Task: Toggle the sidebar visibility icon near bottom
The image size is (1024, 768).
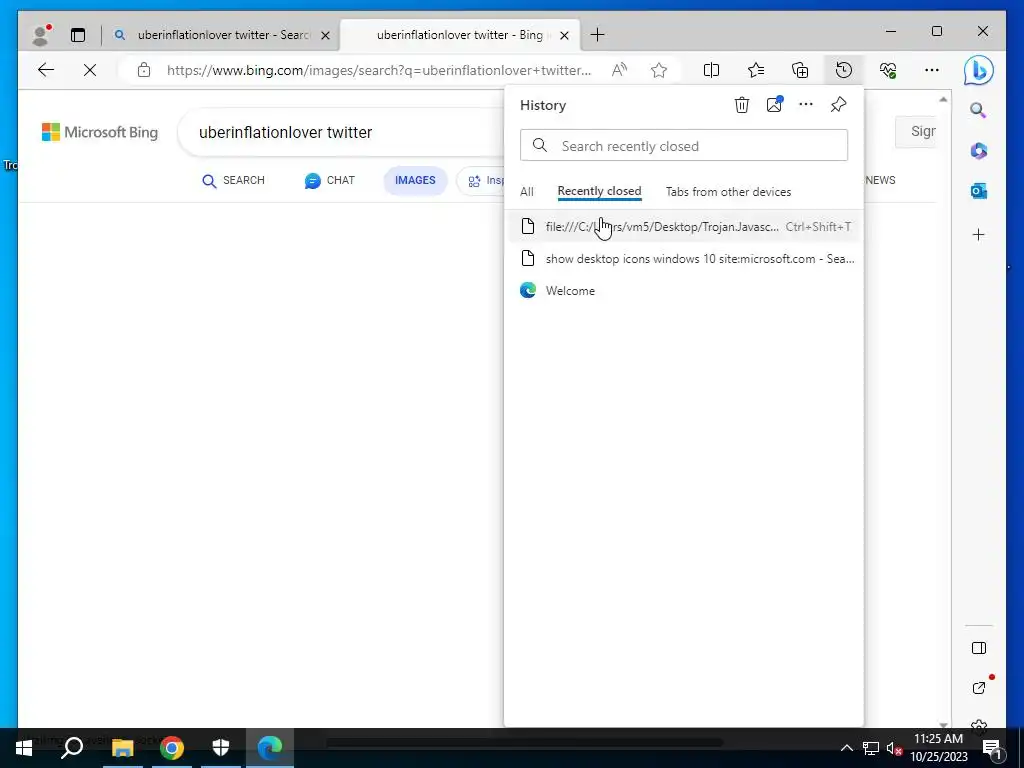Action: point(978,648)
